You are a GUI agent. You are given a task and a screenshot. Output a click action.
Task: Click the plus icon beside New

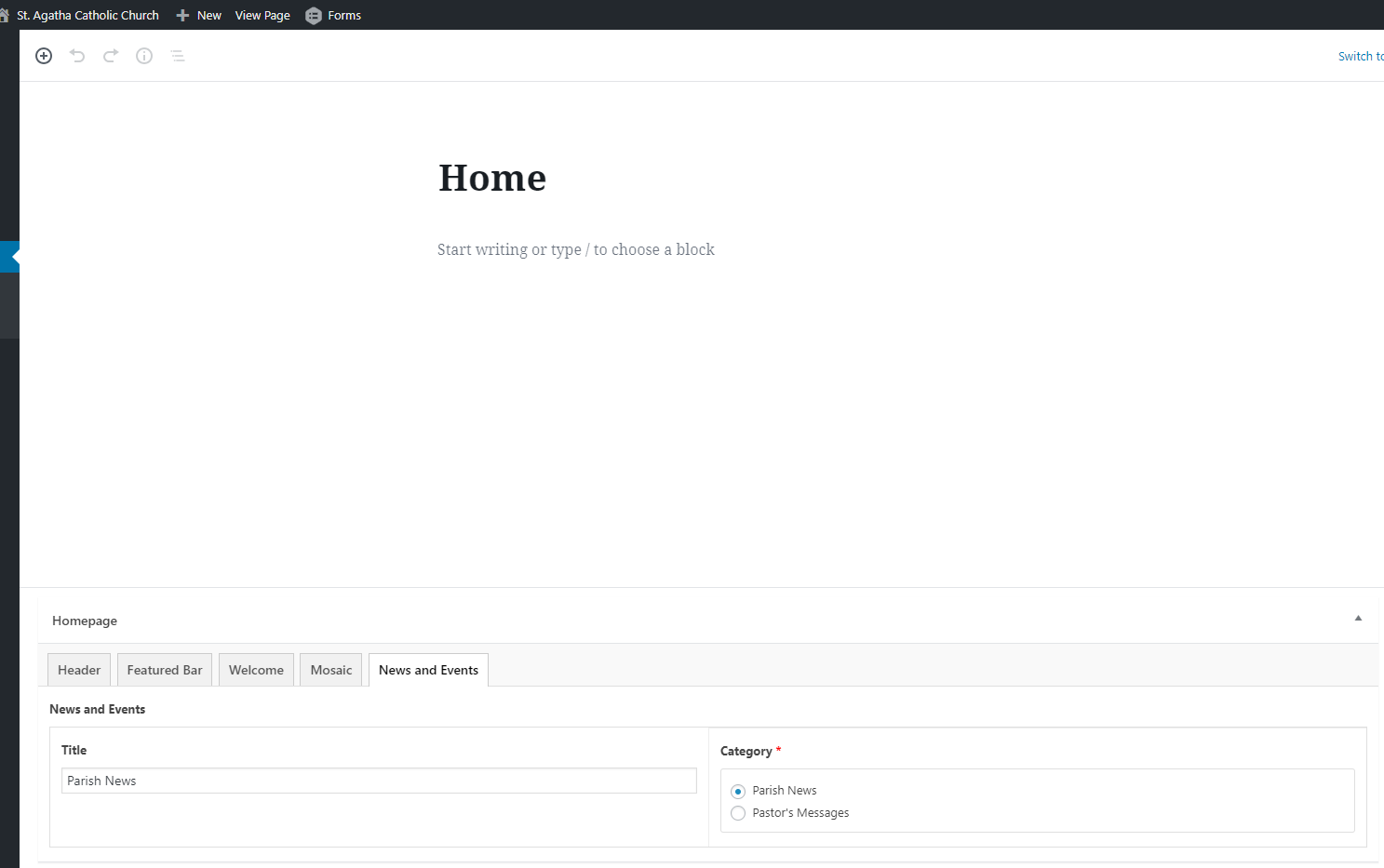point(182,16)
